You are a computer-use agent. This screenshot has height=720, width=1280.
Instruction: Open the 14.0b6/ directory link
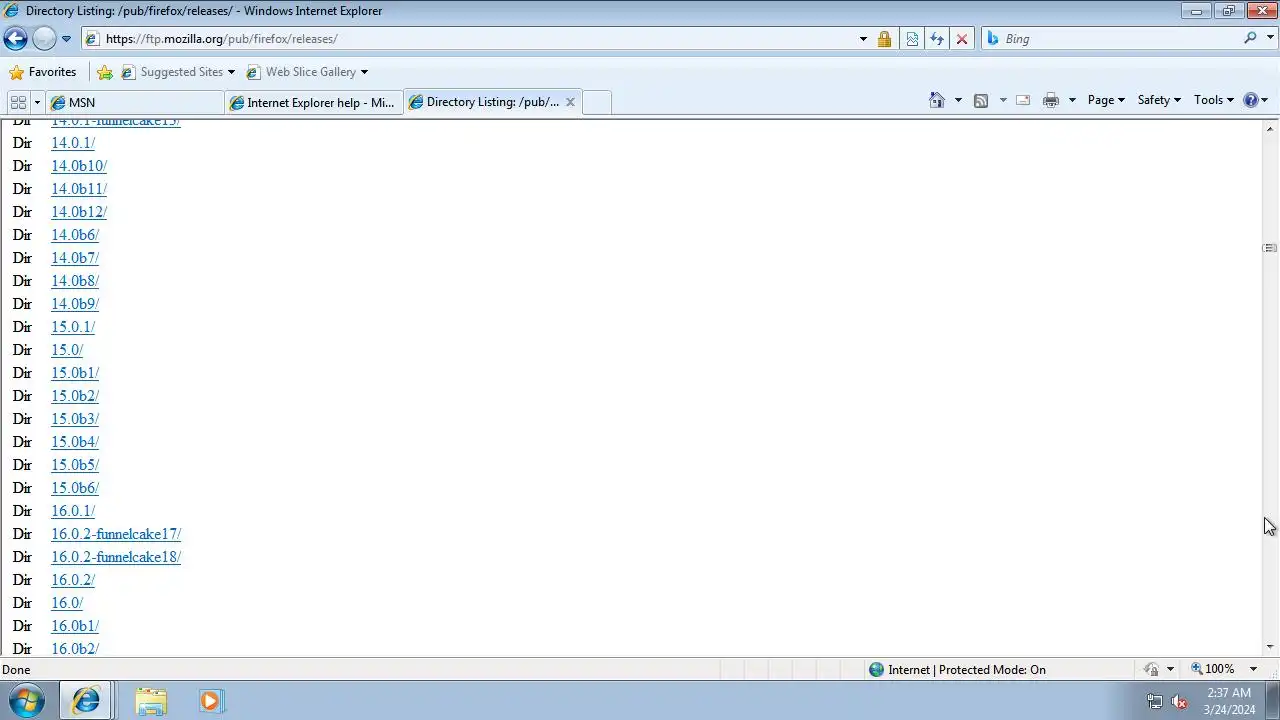75,235
